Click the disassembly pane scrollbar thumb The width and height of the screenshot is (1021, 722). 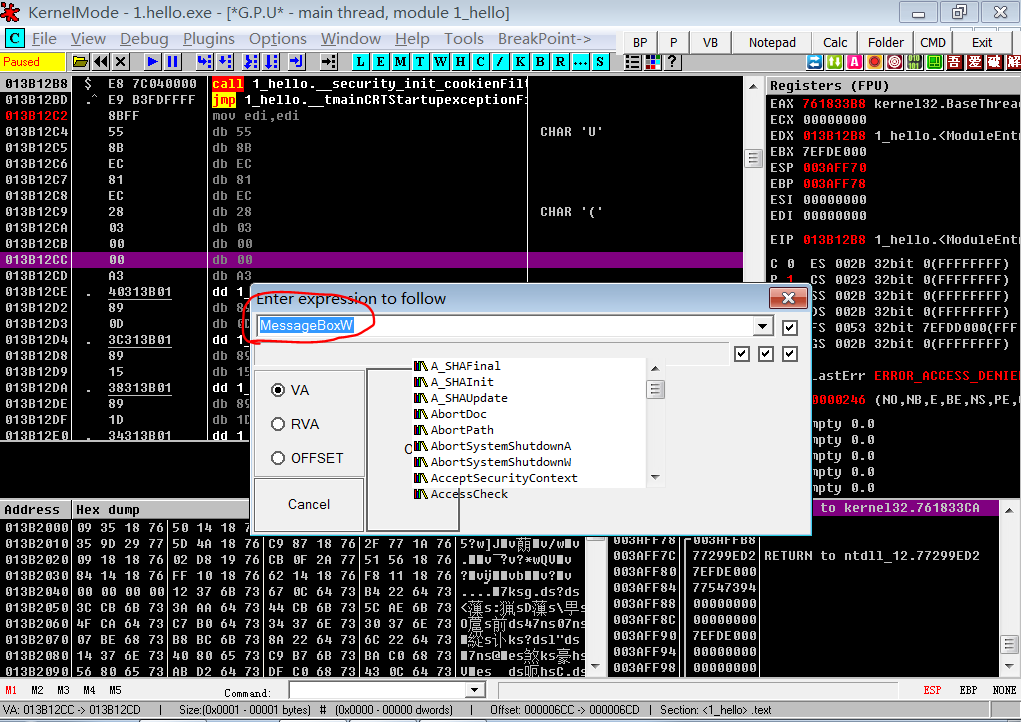753,158
